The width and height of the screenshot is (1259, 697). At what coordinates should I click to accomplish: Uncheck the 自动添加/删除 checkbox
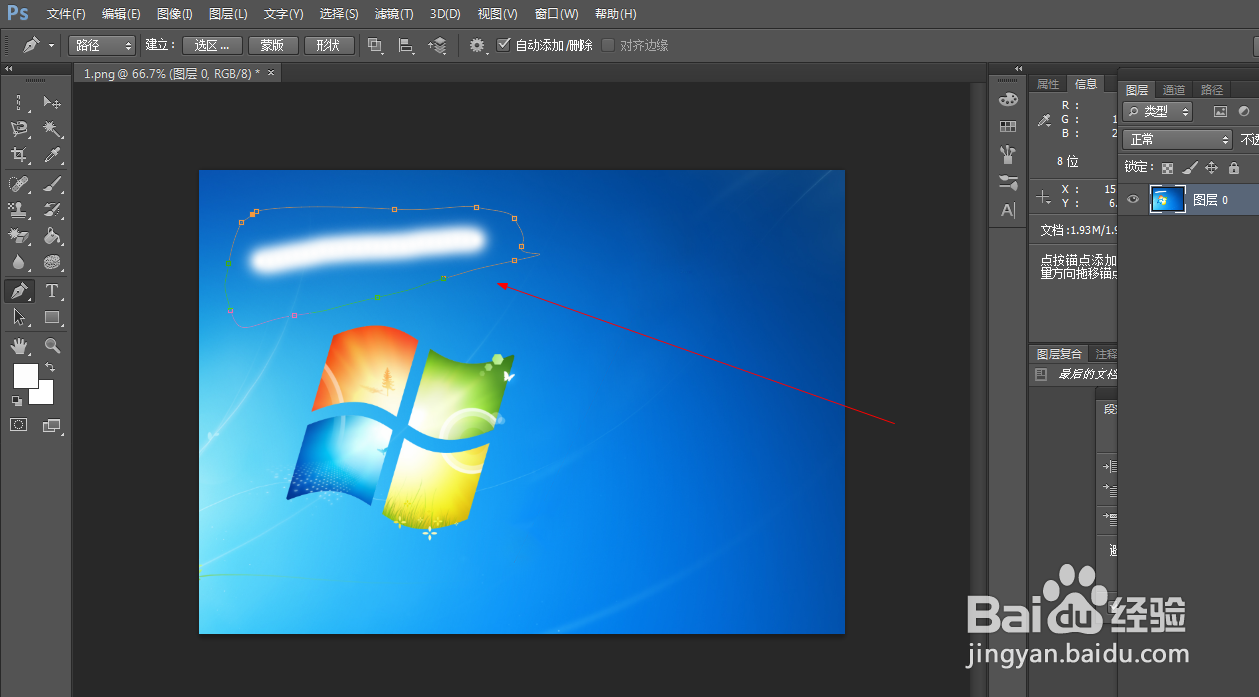tap(503, 45)
